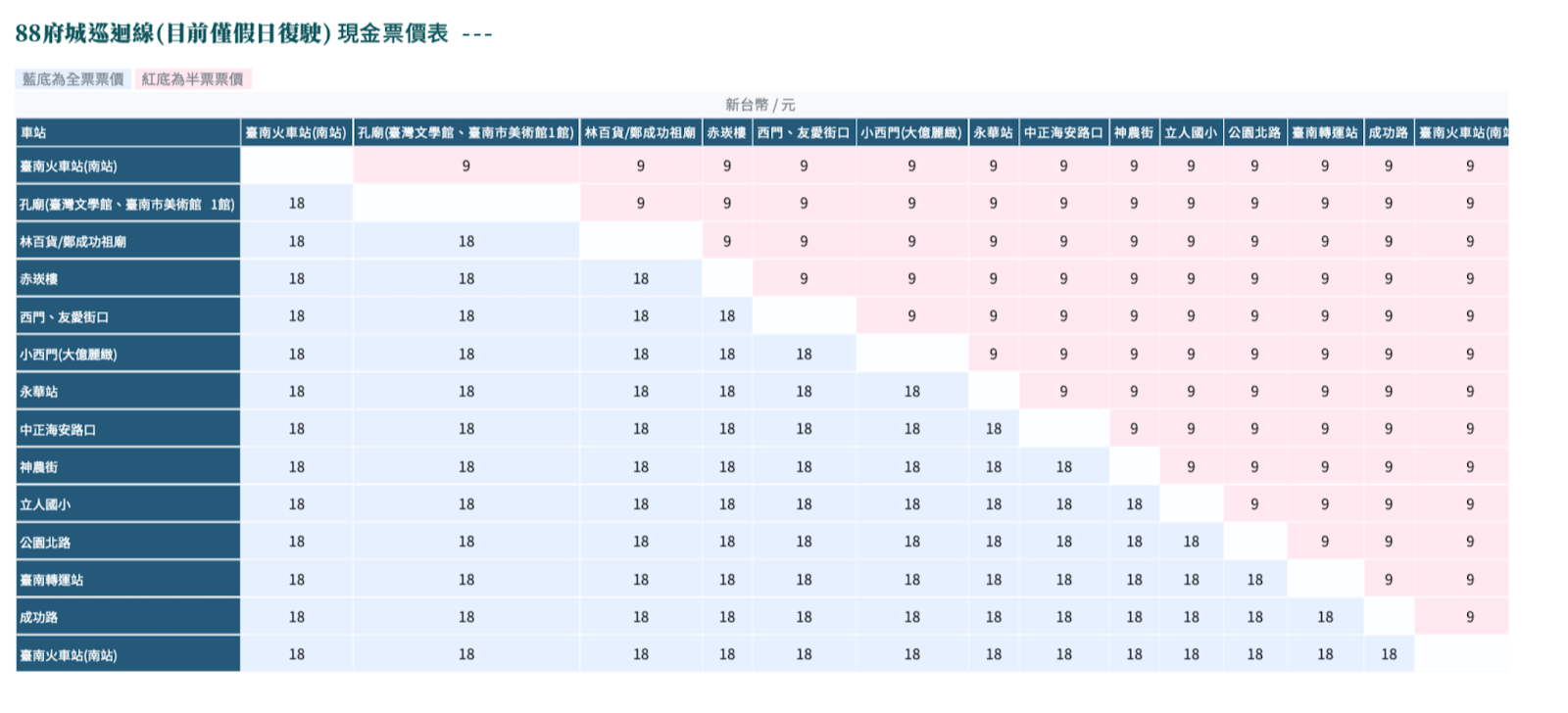This screenshot has height=713, width=1568.
Task: Click the 孔廟(臺灣文學館、臺南市美術館1館) column header
Action: coord(466,132)
